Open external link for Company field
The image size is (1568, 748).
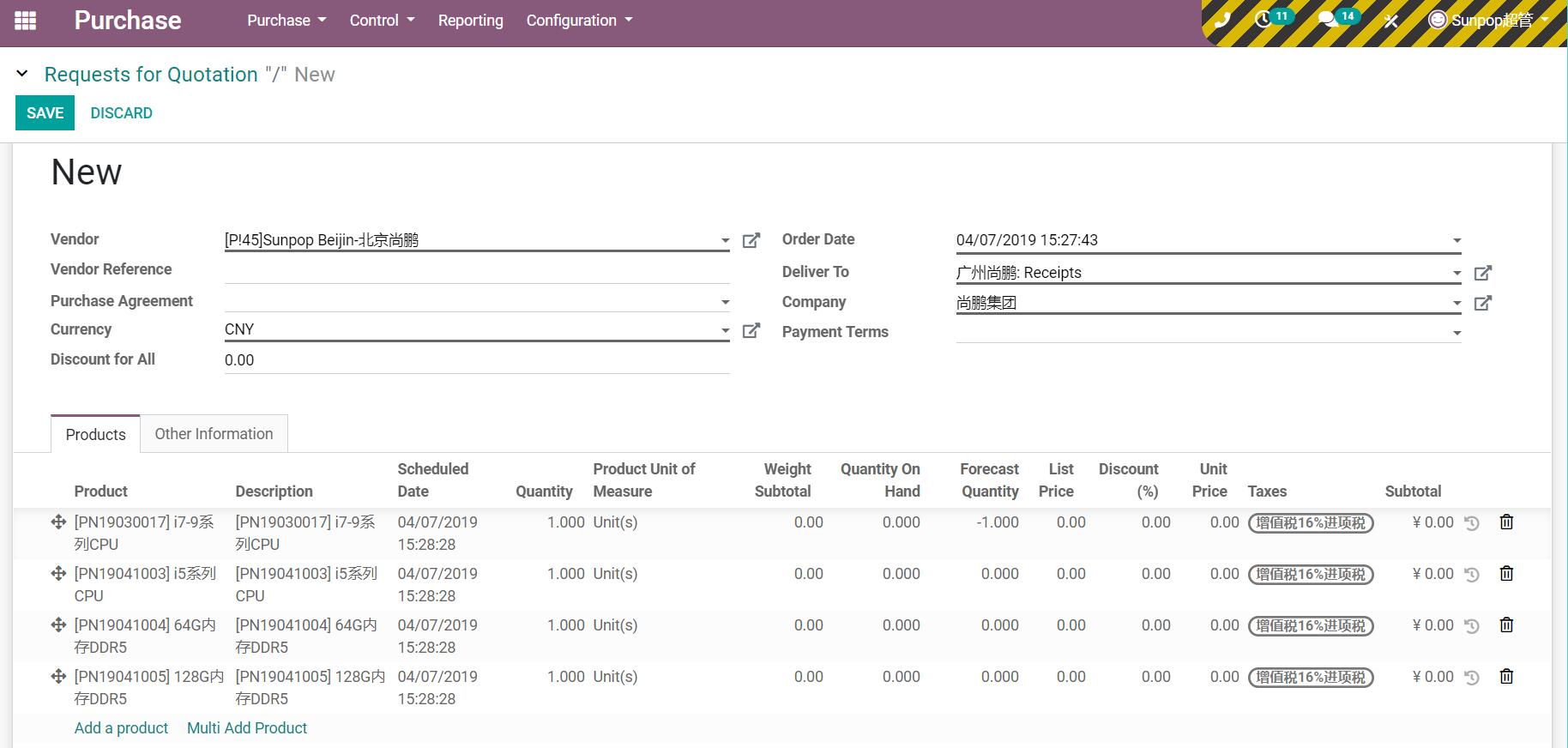[x=1482, y=303]
